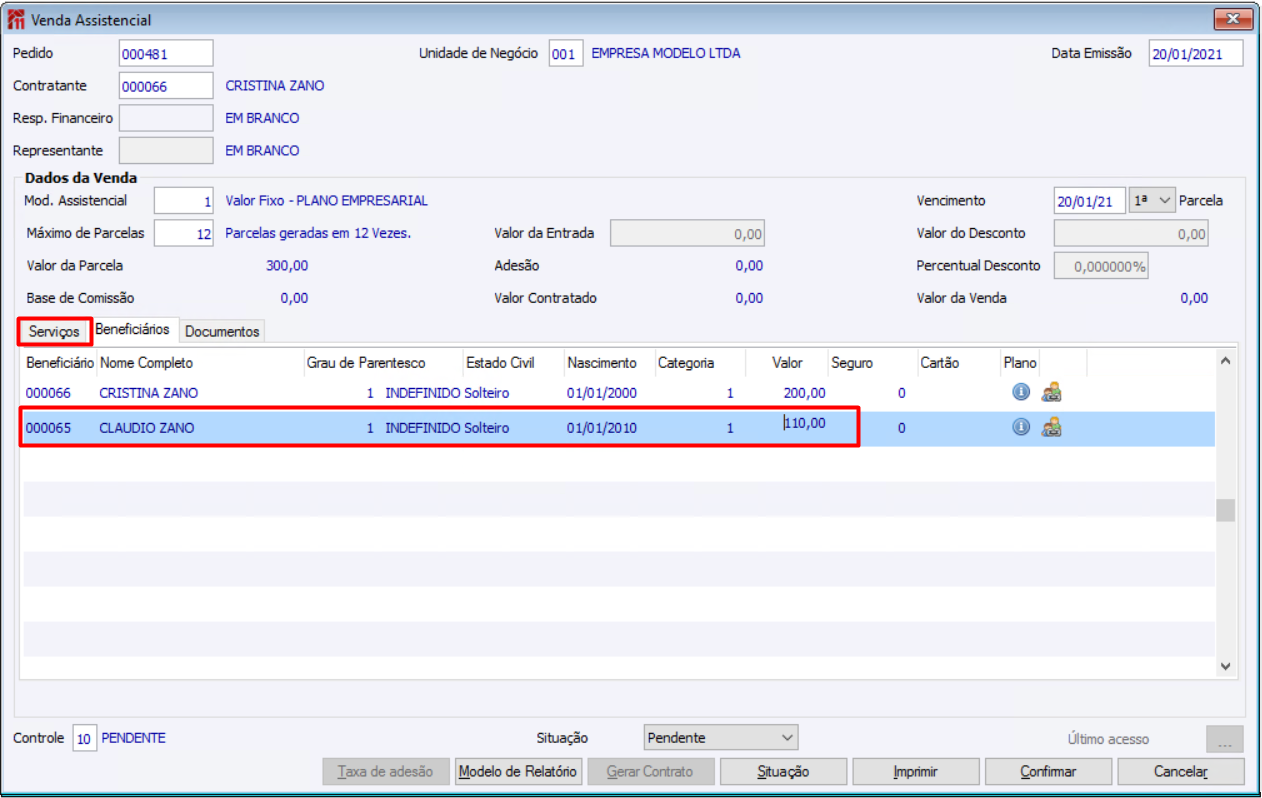Screen dimensions: 1262x798
Task: Click the Valor column header
Action: (x=787, y=362)
